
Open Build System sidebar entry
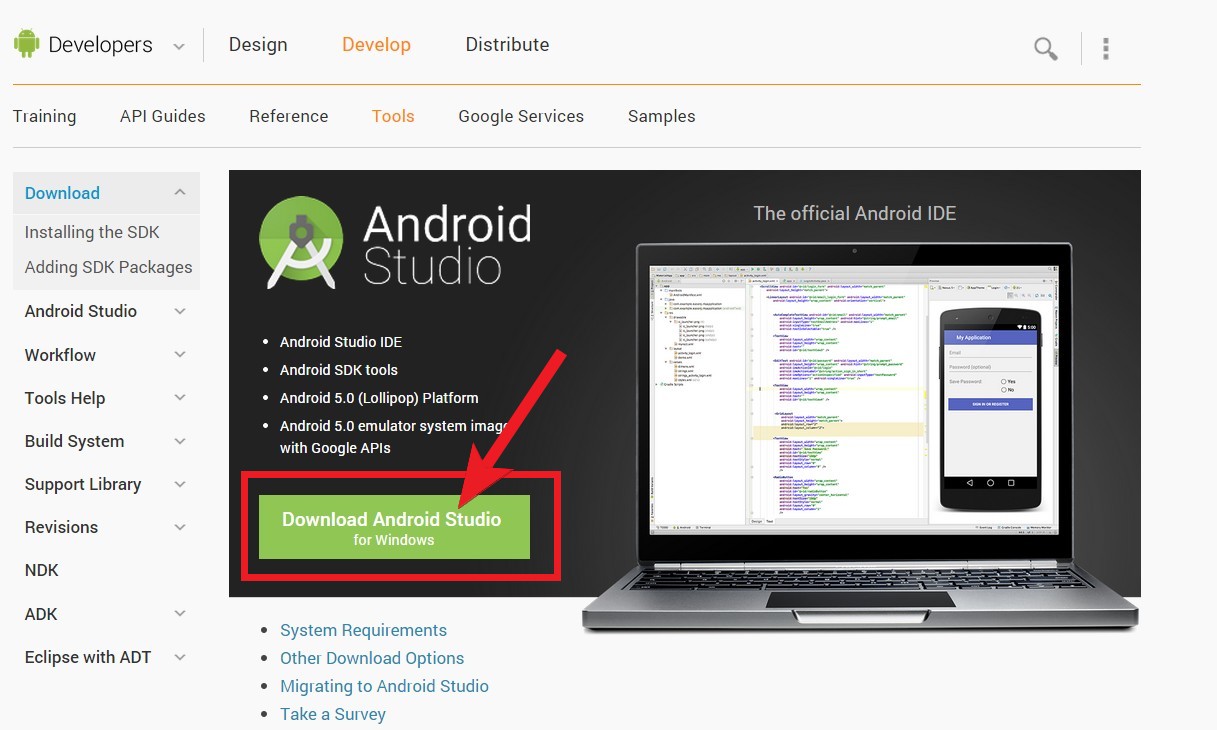[x=75, y=441]
